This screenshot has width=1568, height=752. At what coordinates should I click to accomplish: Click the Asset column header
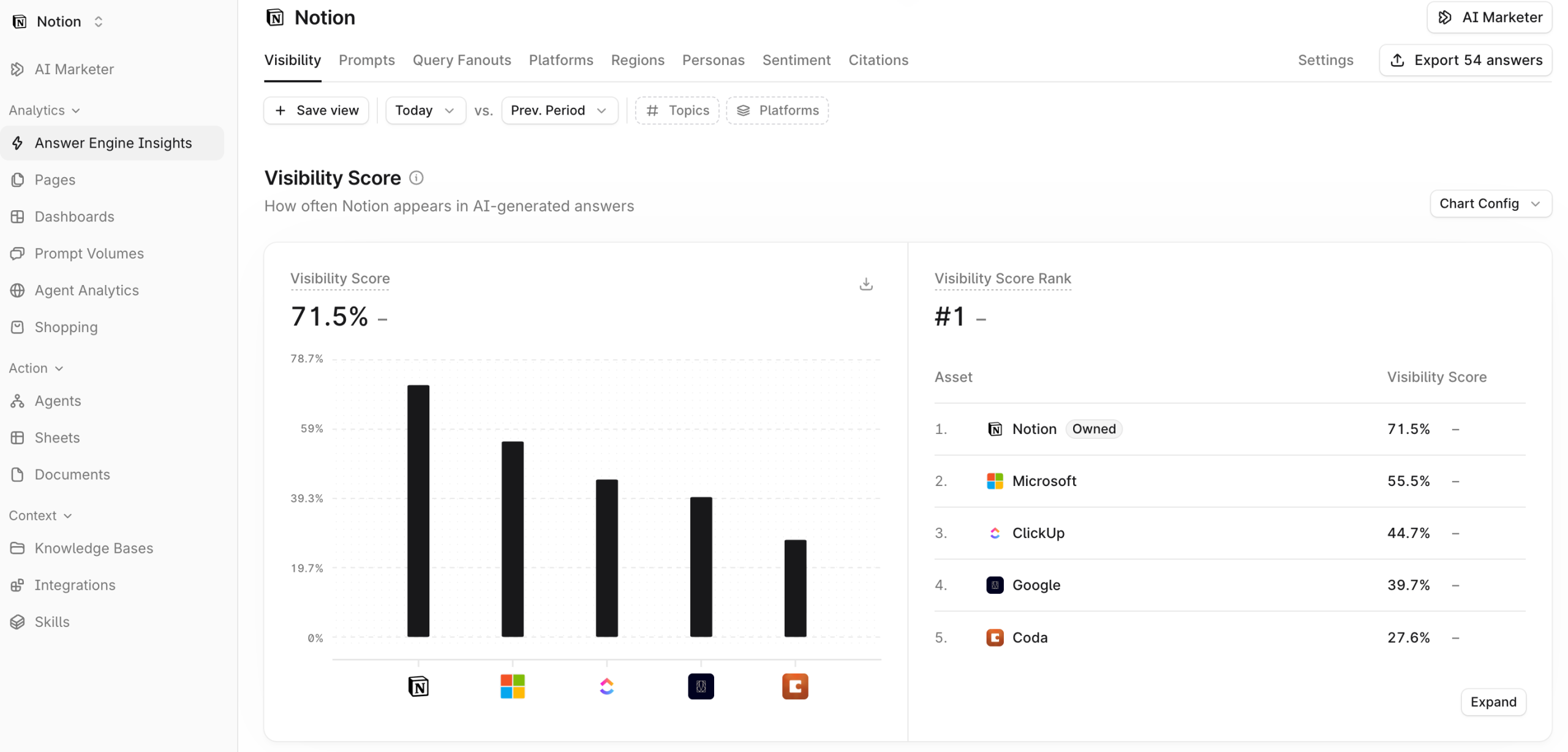pos(953,377)
